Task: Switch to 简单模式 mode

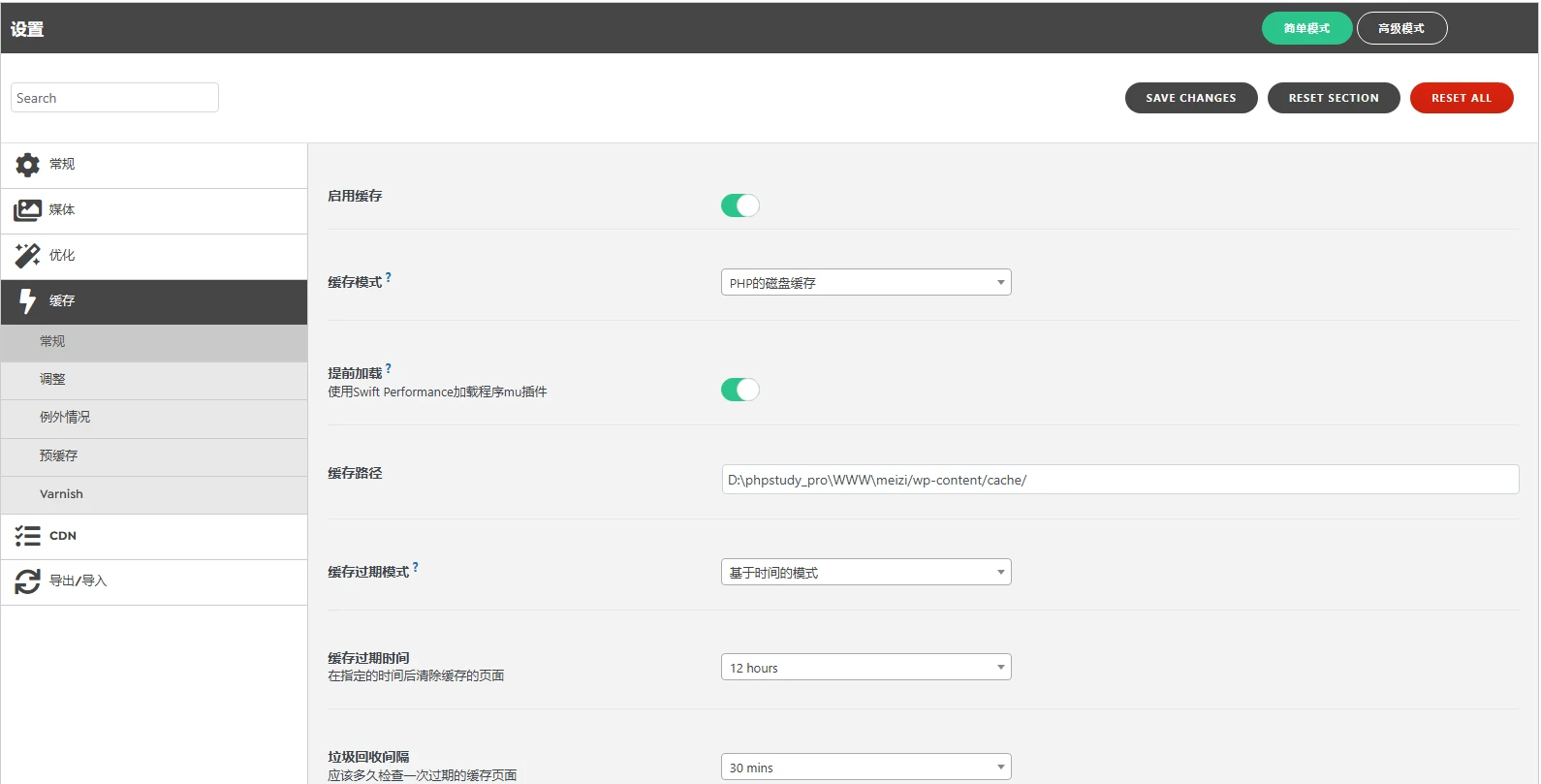Action: coord(1306,28)
